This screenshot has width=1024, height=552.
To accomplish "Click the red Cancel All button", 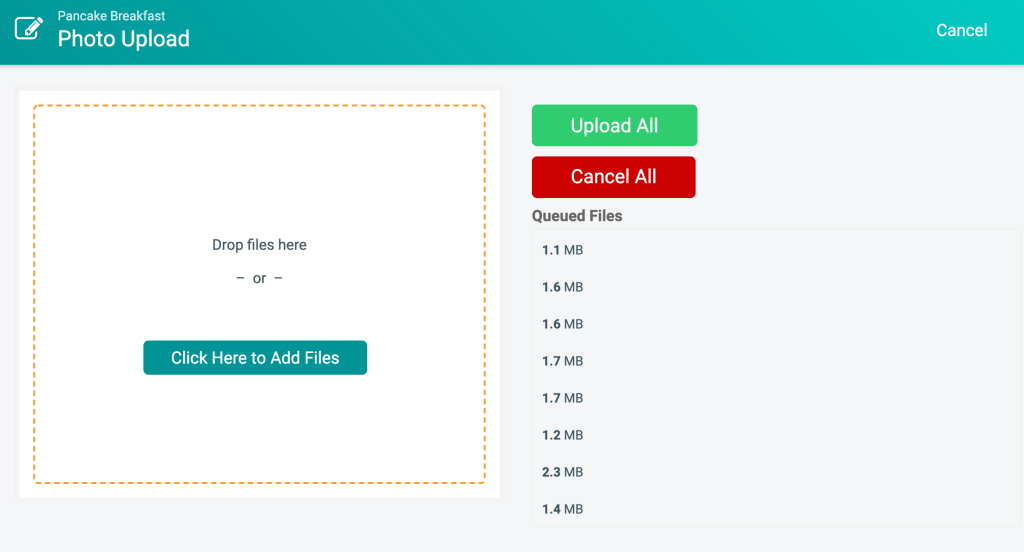I will [x=614, y=177].
